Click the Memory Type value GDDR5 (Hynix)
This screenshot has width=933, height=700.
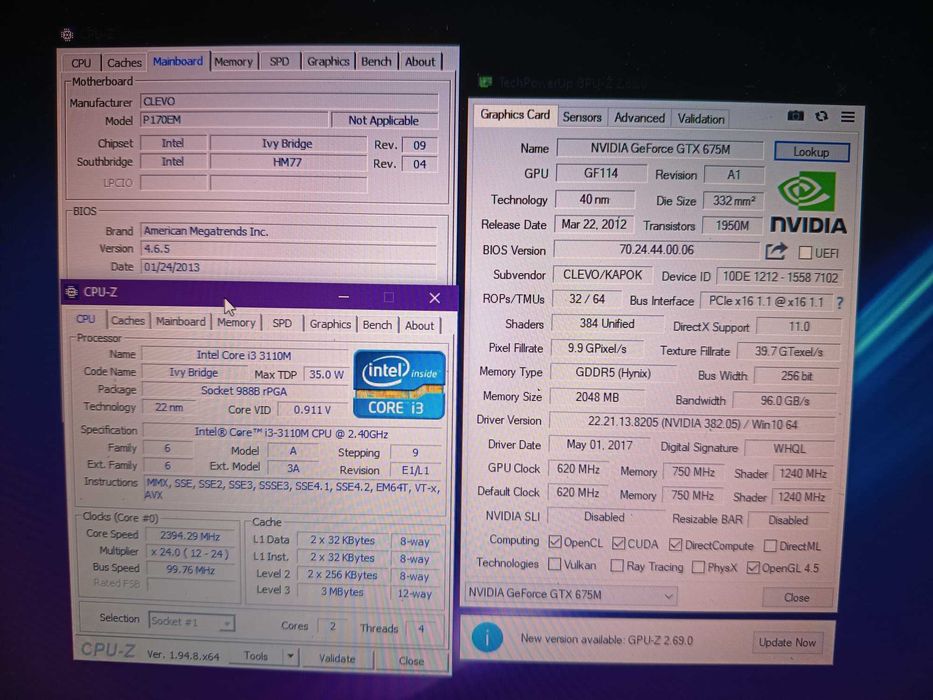click(613, 373)
